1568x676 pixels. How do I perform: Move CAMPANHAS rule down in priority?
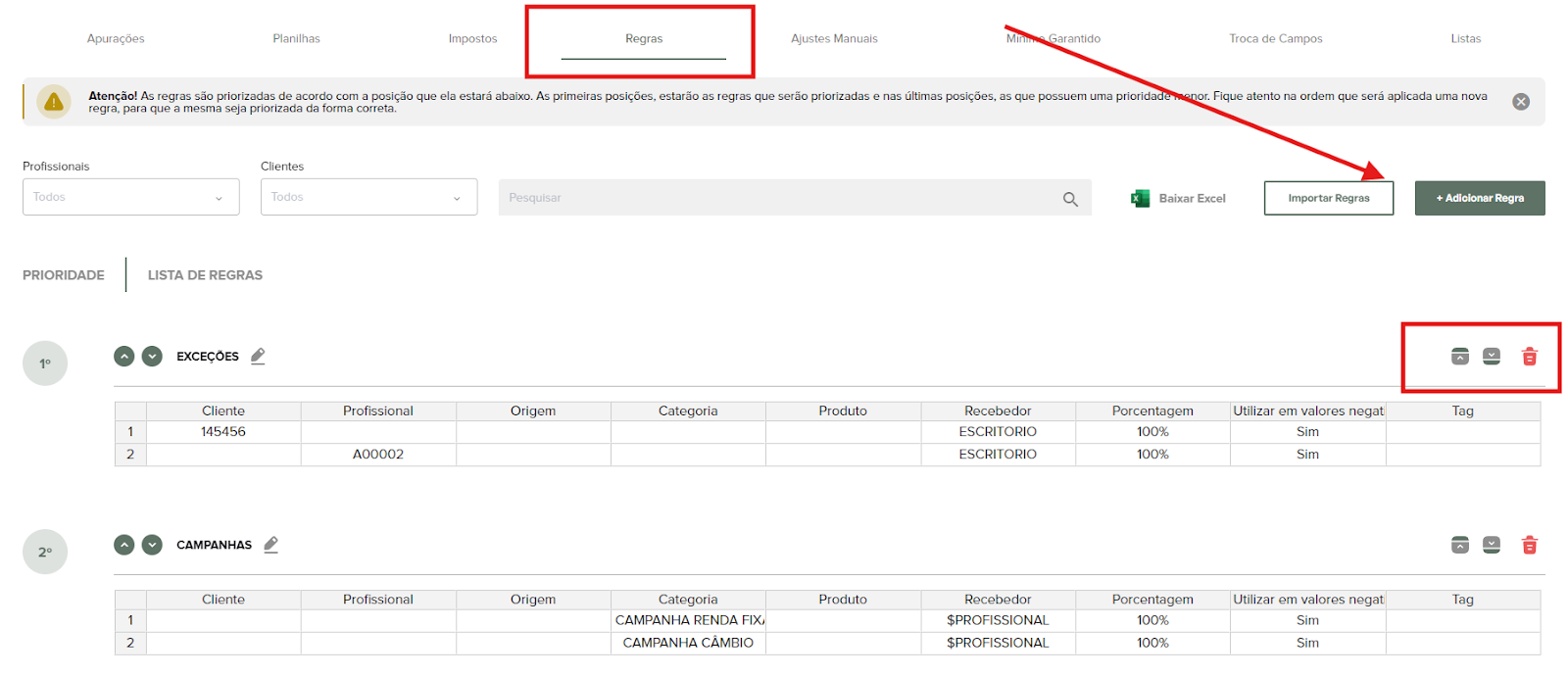[x=152, y=545]
